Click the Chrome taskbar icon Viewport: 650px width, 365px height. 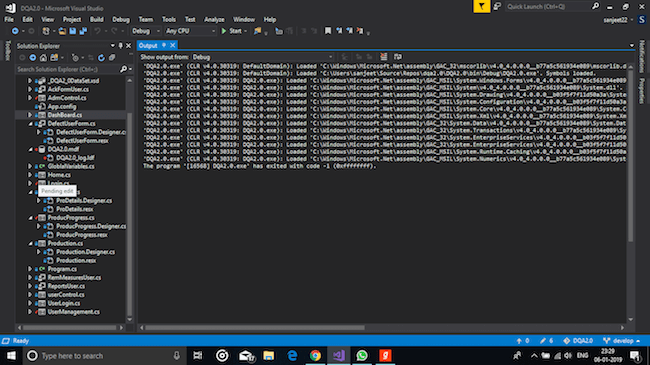point(315,355)
